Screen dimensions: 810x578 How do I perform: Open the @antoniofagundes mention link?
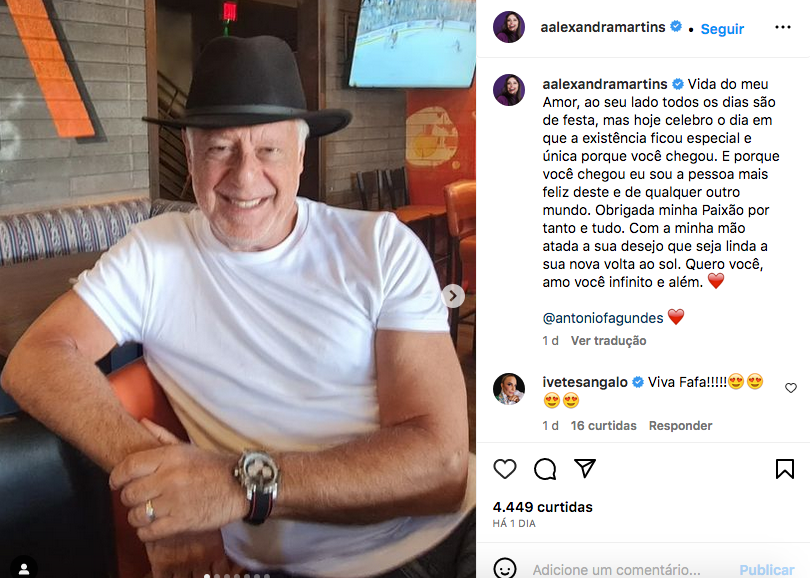pyautogui.click(x=602, y=318)
